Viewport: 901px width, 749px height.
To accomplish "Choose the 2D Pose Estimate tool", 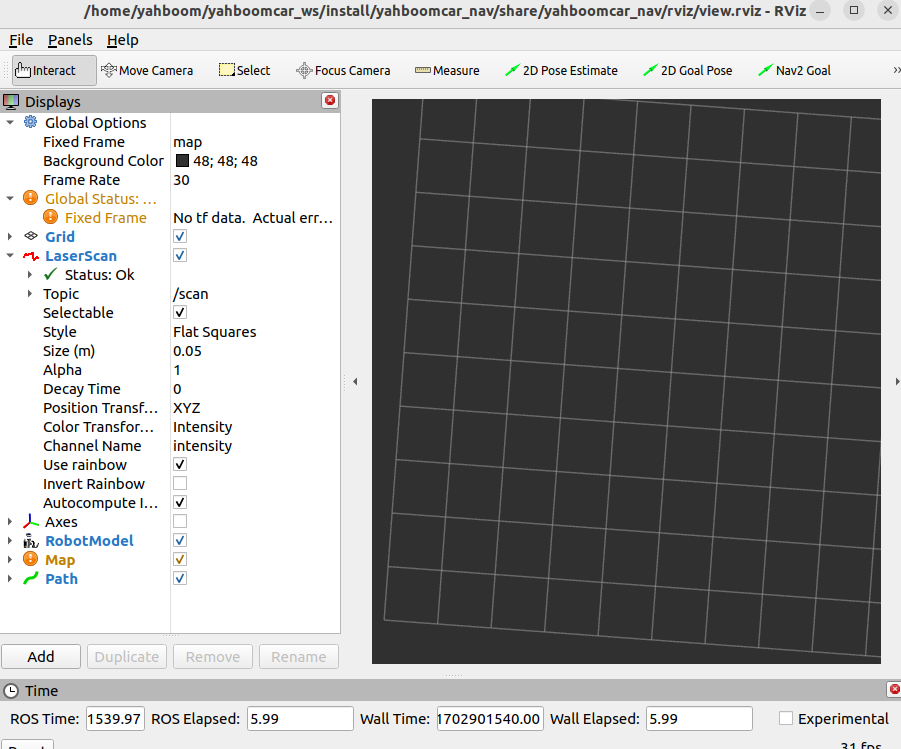I will (561, 70).
